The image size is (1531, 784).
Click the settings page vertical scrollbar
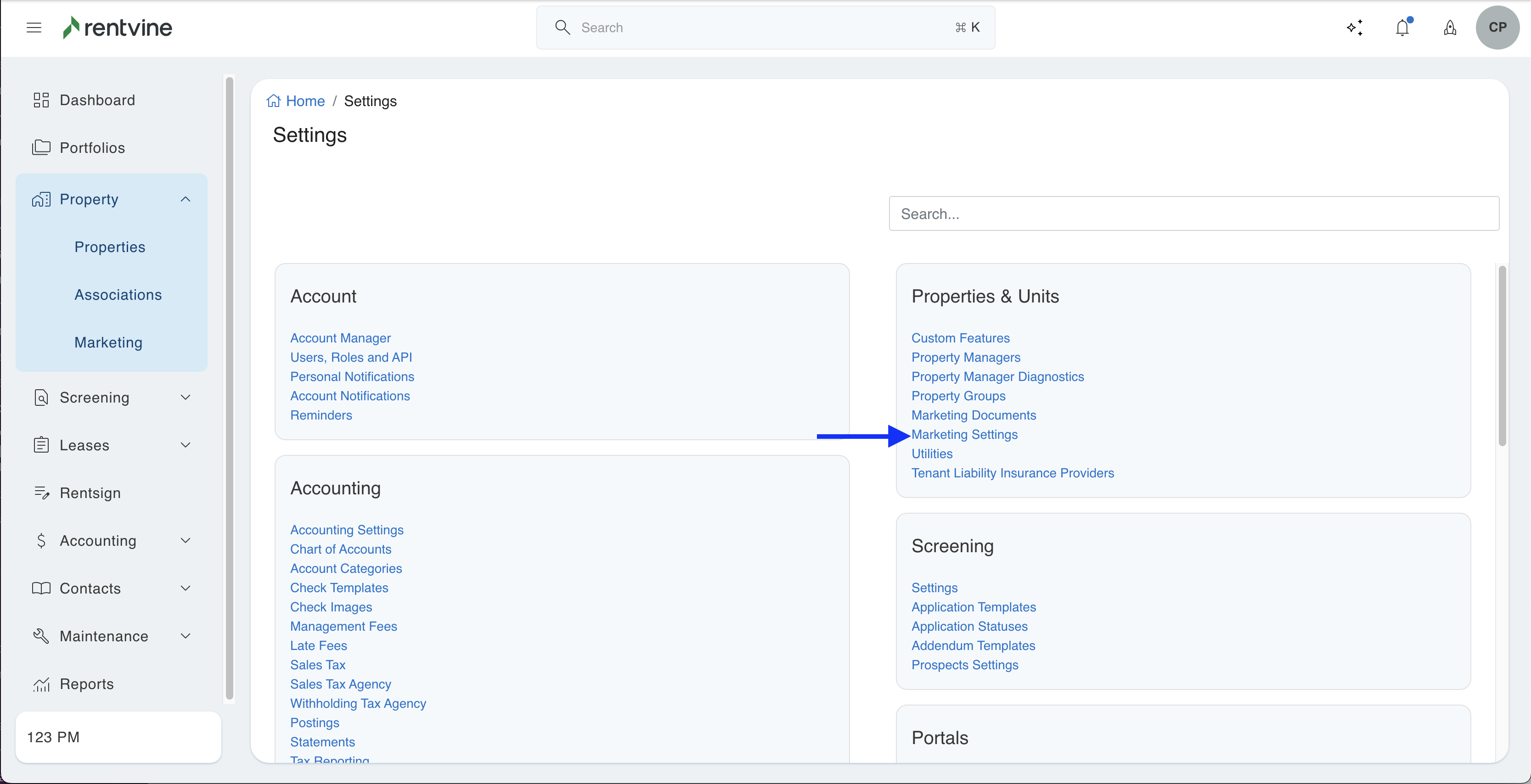(x=1502, y=356)
